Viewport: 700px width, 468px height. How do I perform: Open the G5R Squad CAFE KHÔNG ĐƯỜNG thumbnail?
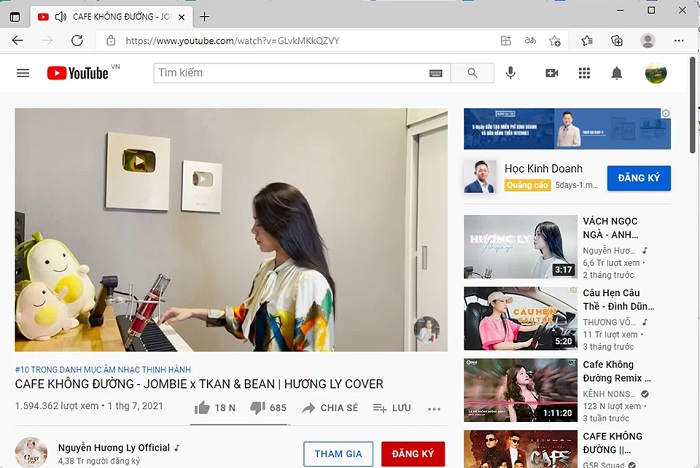click(x=521, y=449)
